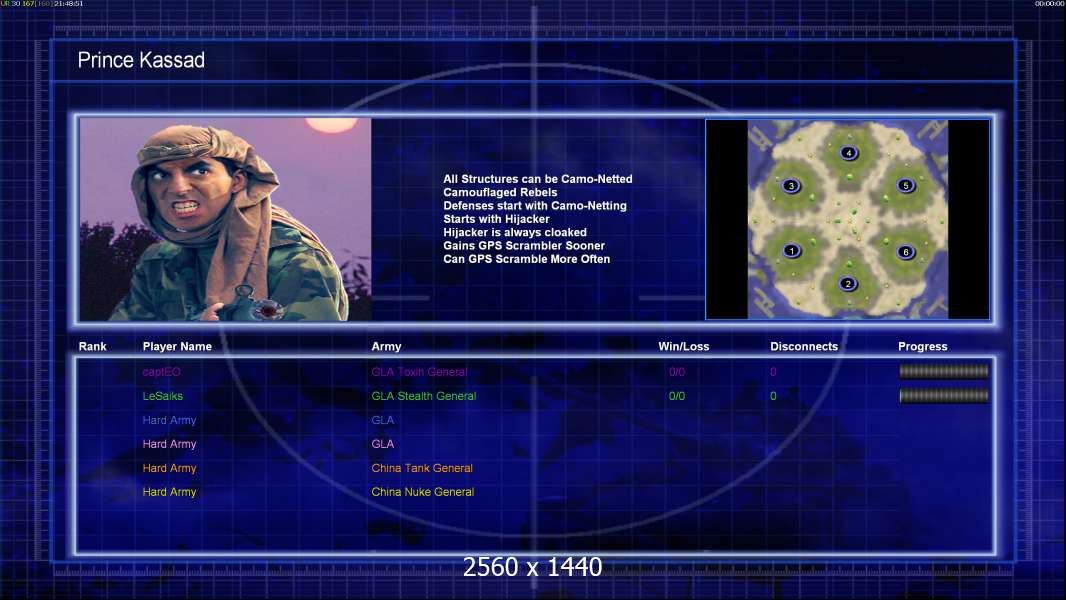This screenshot has height=600, width=1066.
Task: Click captEO's loading progress bar
Action: pos(944,371)
